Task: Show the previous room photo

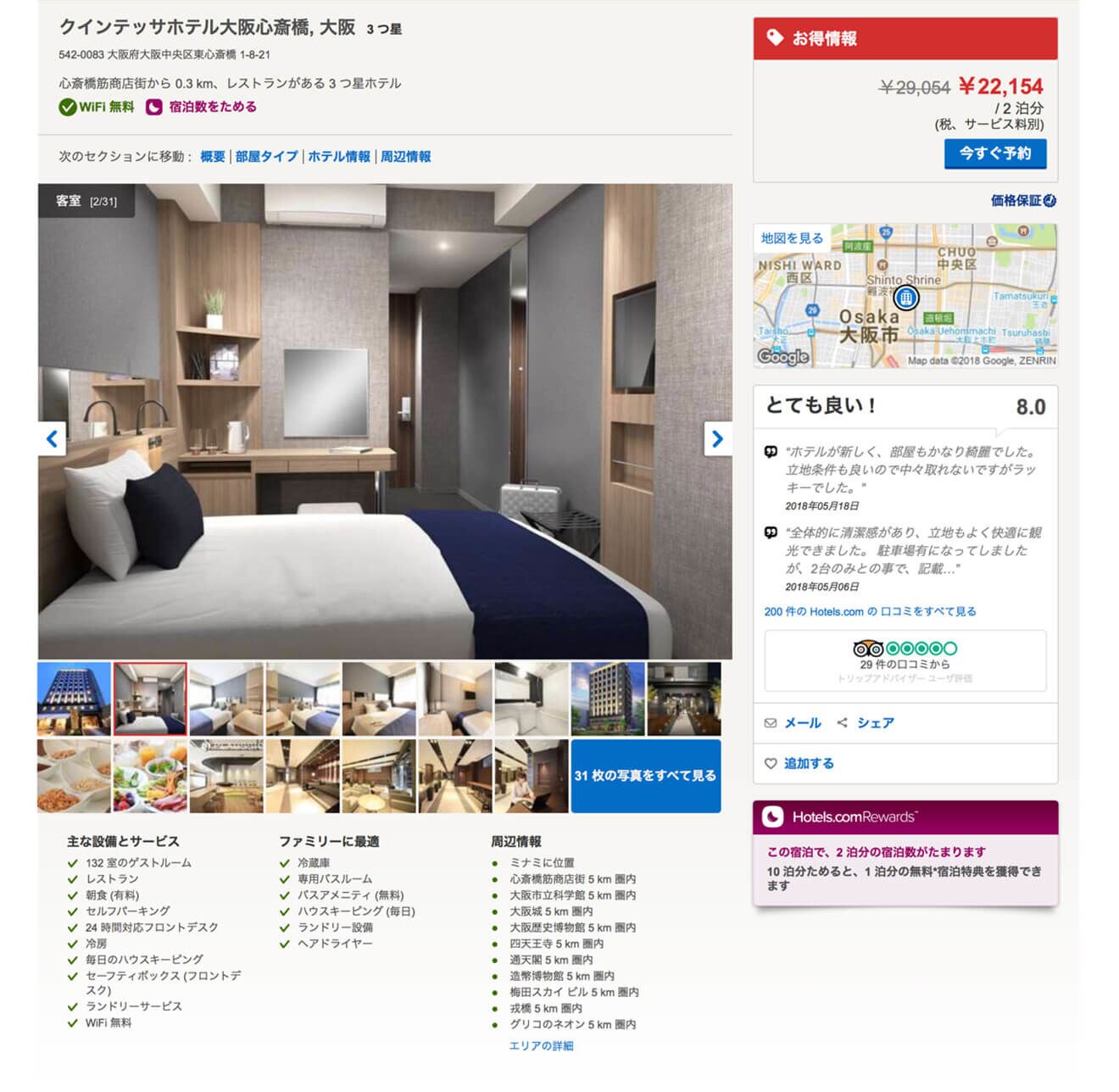Action: [52, 439]
